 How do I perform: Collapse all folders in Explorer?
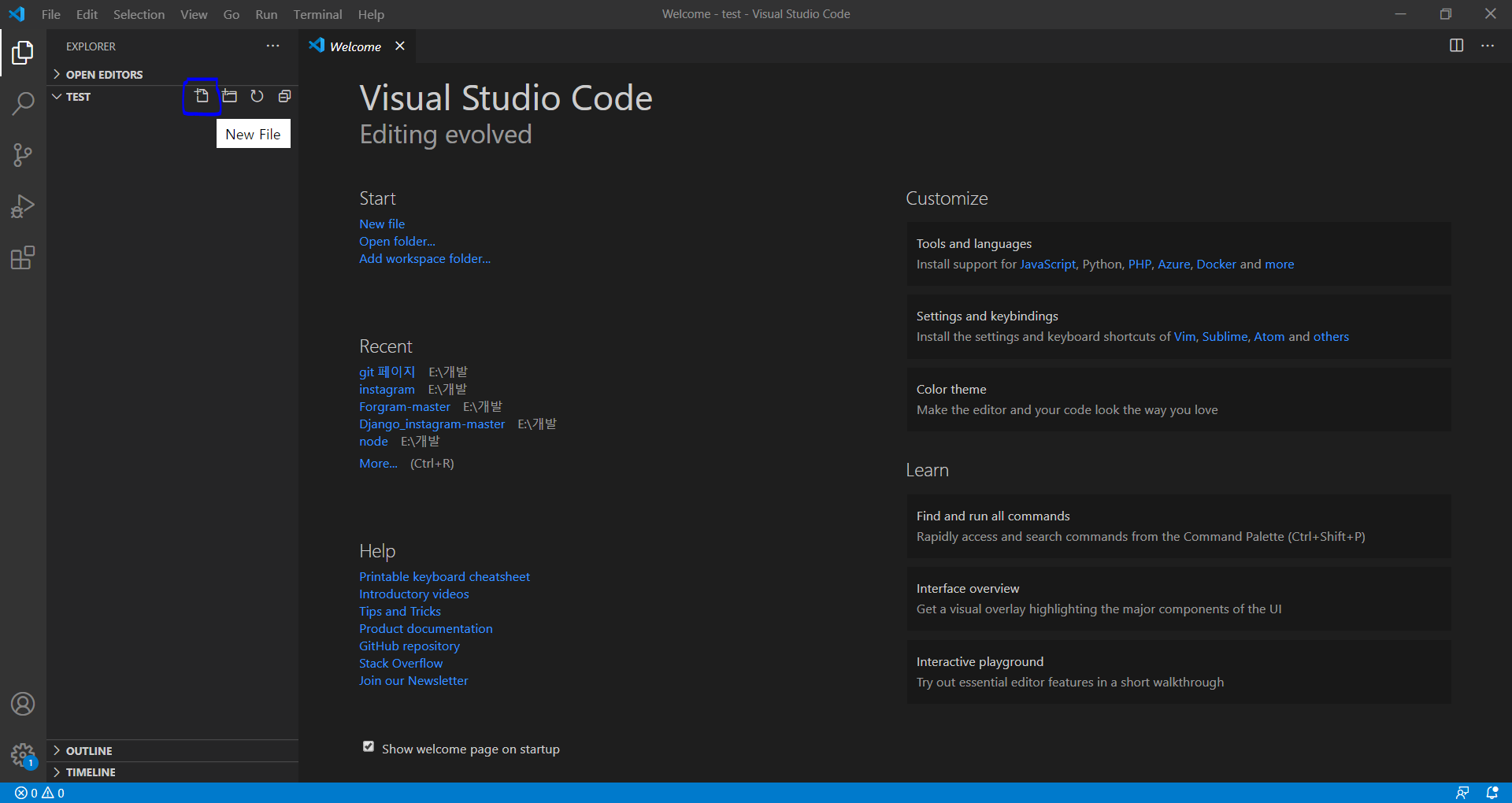coord(284,96)
